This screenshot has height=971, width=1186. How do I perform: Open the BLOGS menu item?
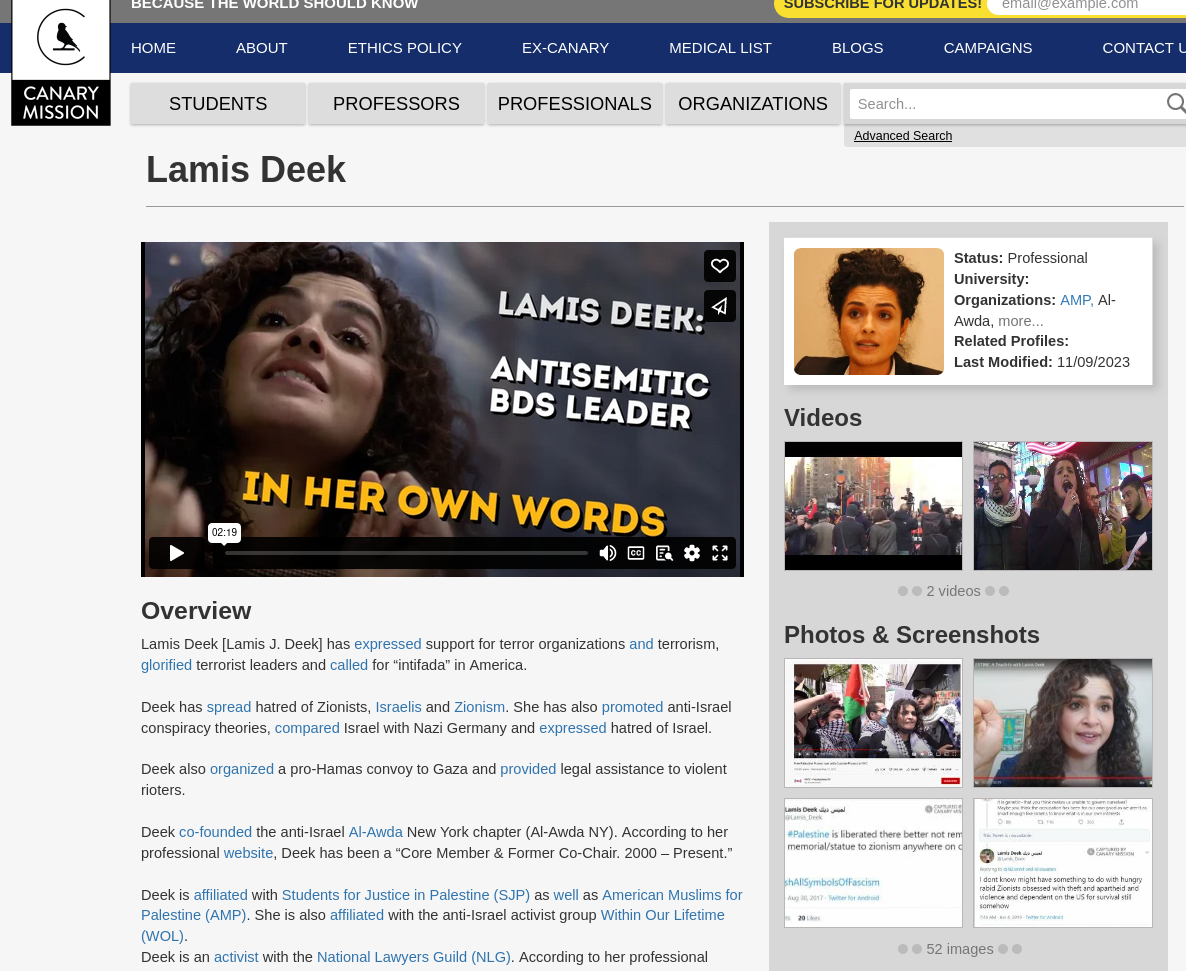[x=858, y=48]
